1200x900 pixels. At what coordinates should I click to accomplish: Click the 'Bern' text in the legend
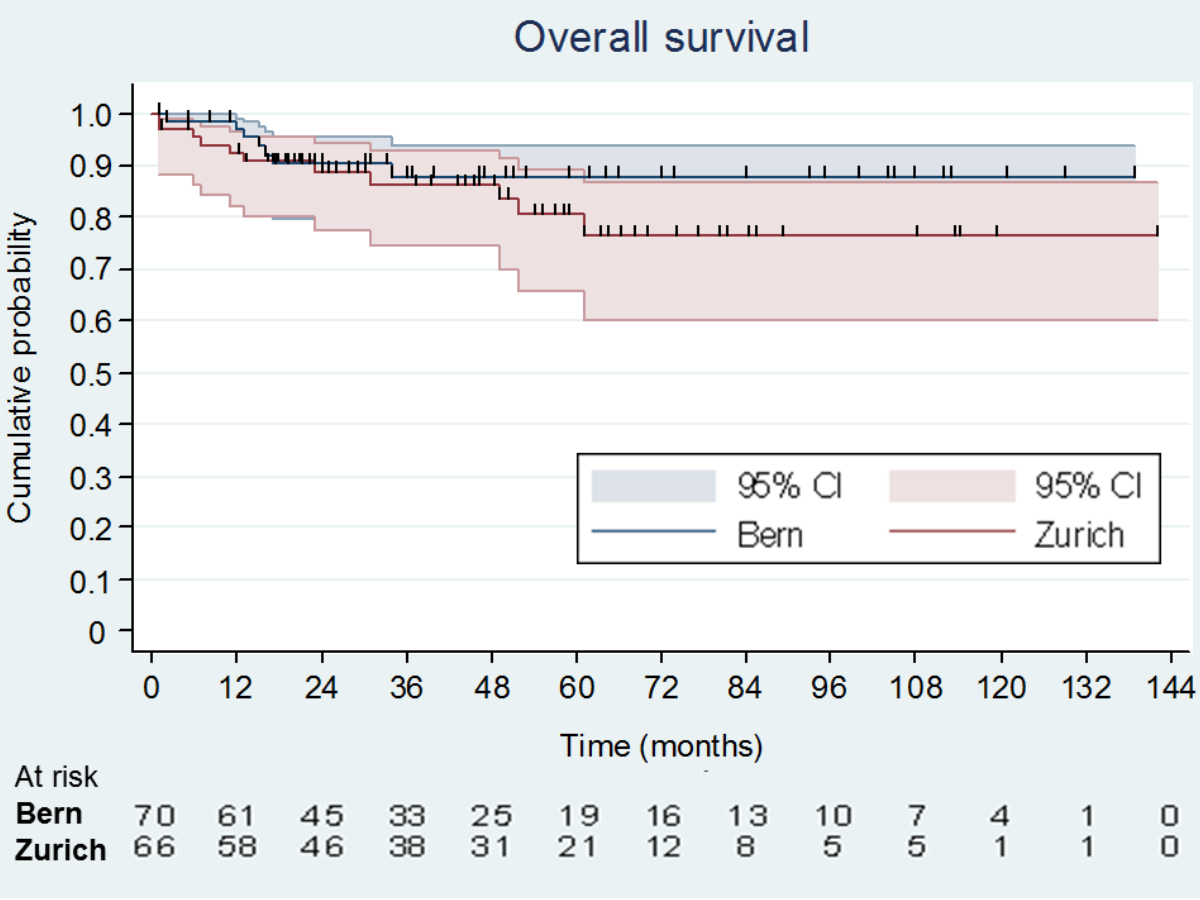click(770, 534)
